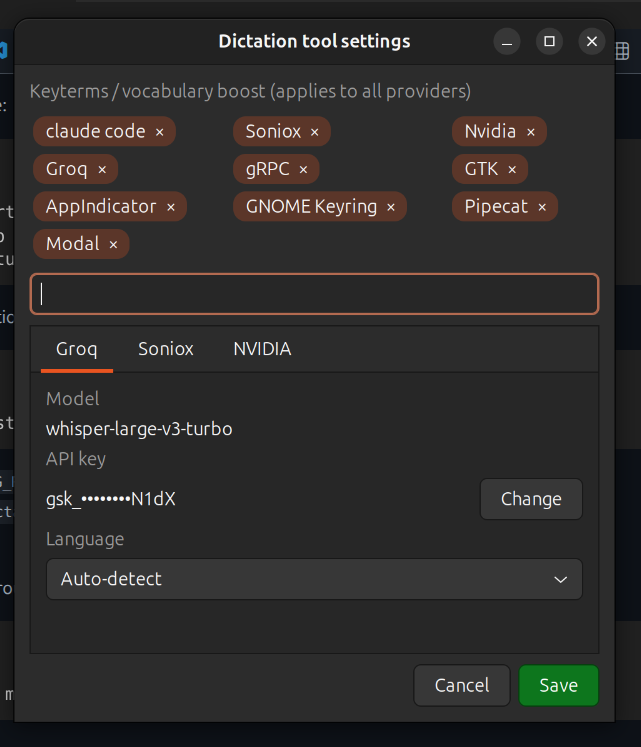Change the Groq API key

click(531, 499)
